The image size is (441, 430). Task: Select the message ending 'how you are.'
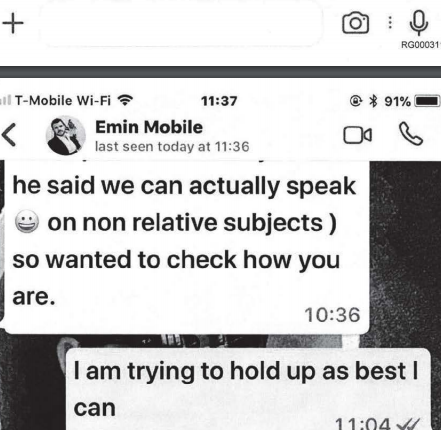coord(187,247)
